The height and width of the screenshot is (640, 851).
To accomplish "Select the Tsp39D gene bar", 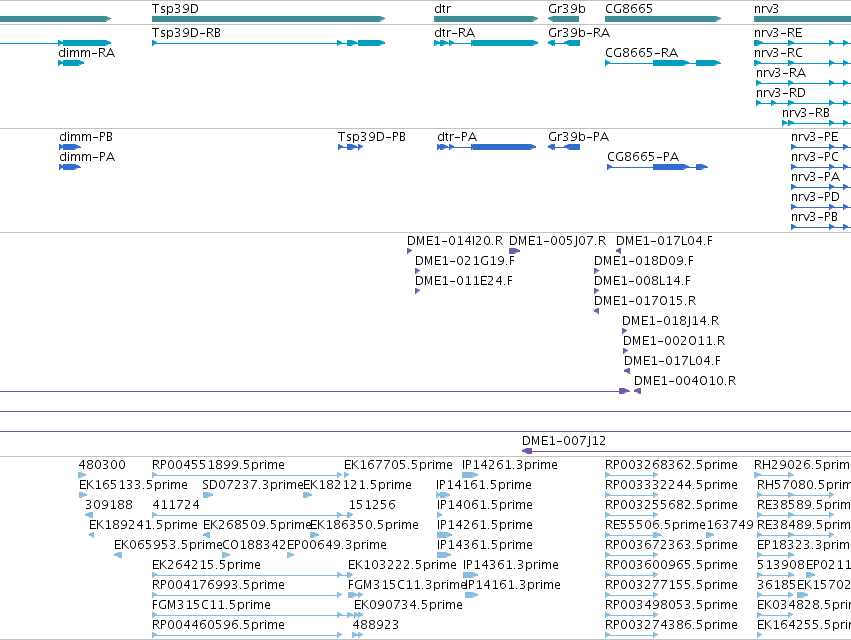I will click(269, 19).
